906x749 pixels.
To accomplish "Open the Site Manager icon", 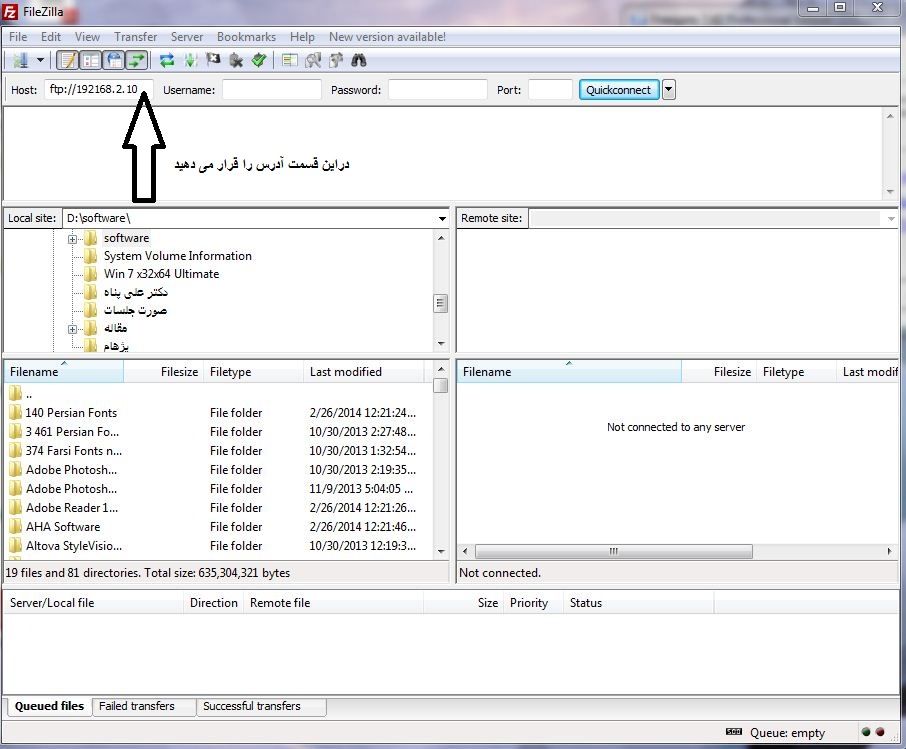I will click(21, 60).
